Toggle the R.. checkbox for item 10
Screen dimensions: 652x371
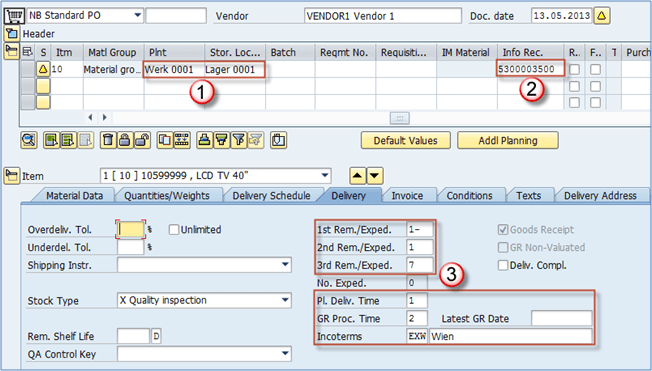[574, 69]
